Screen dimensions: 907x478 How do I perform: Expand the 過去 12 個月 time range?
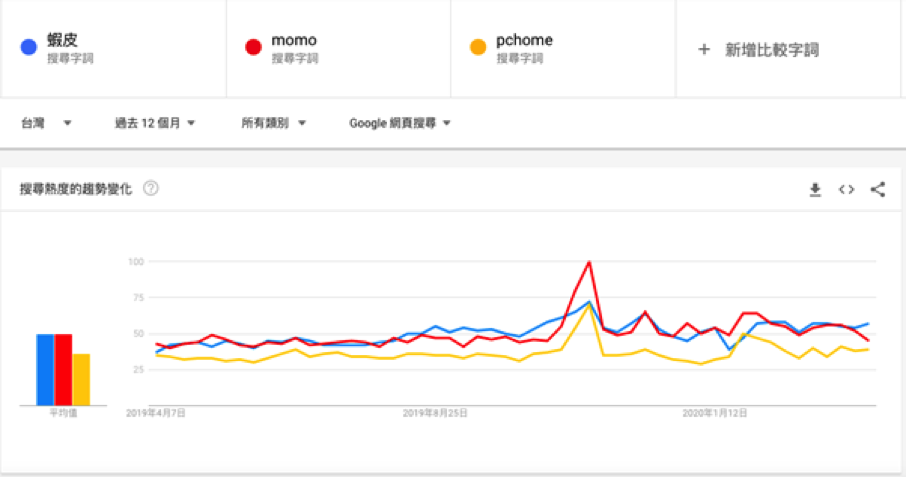tap(155, 123)
